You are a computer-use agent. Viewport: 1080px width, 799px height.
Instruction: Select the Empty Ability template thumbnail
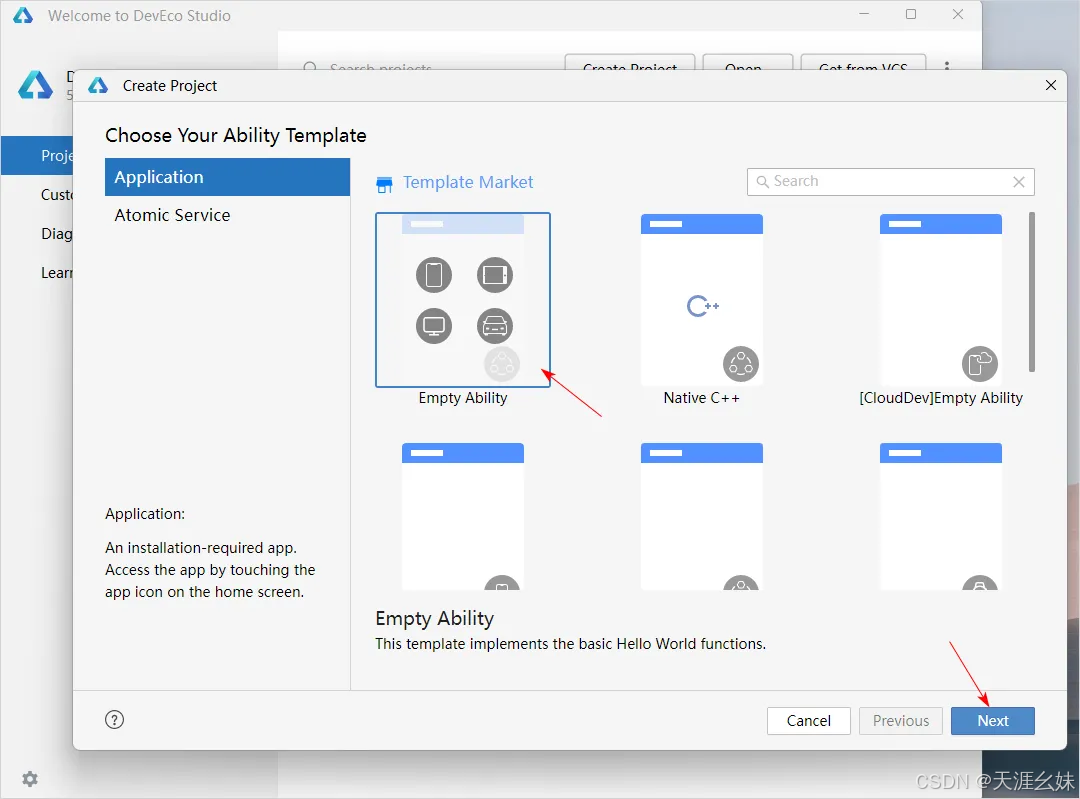click(462, 300)
